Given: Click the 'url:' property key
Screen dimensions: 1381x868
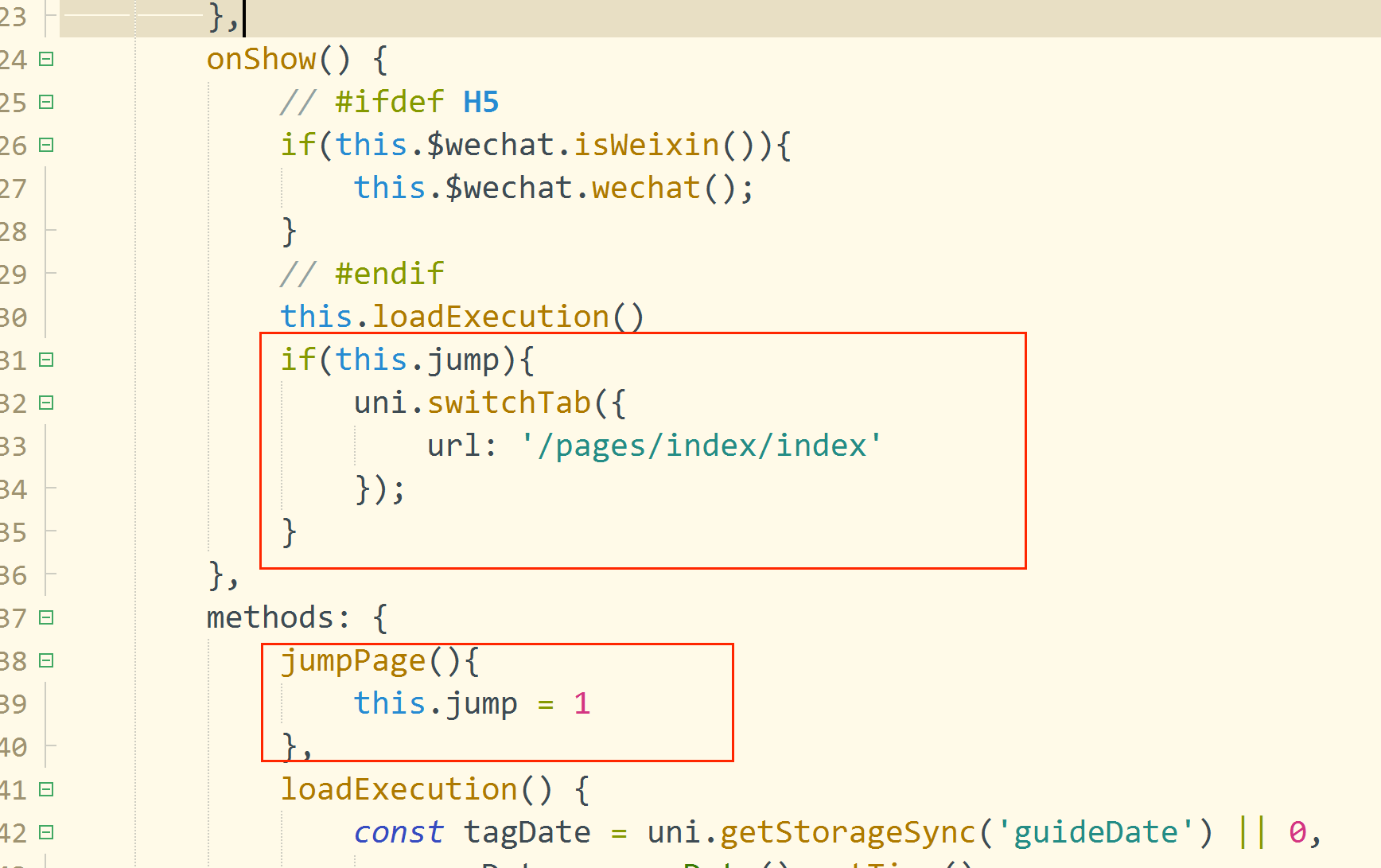Looking at the screenshot, I should [462, 446].
